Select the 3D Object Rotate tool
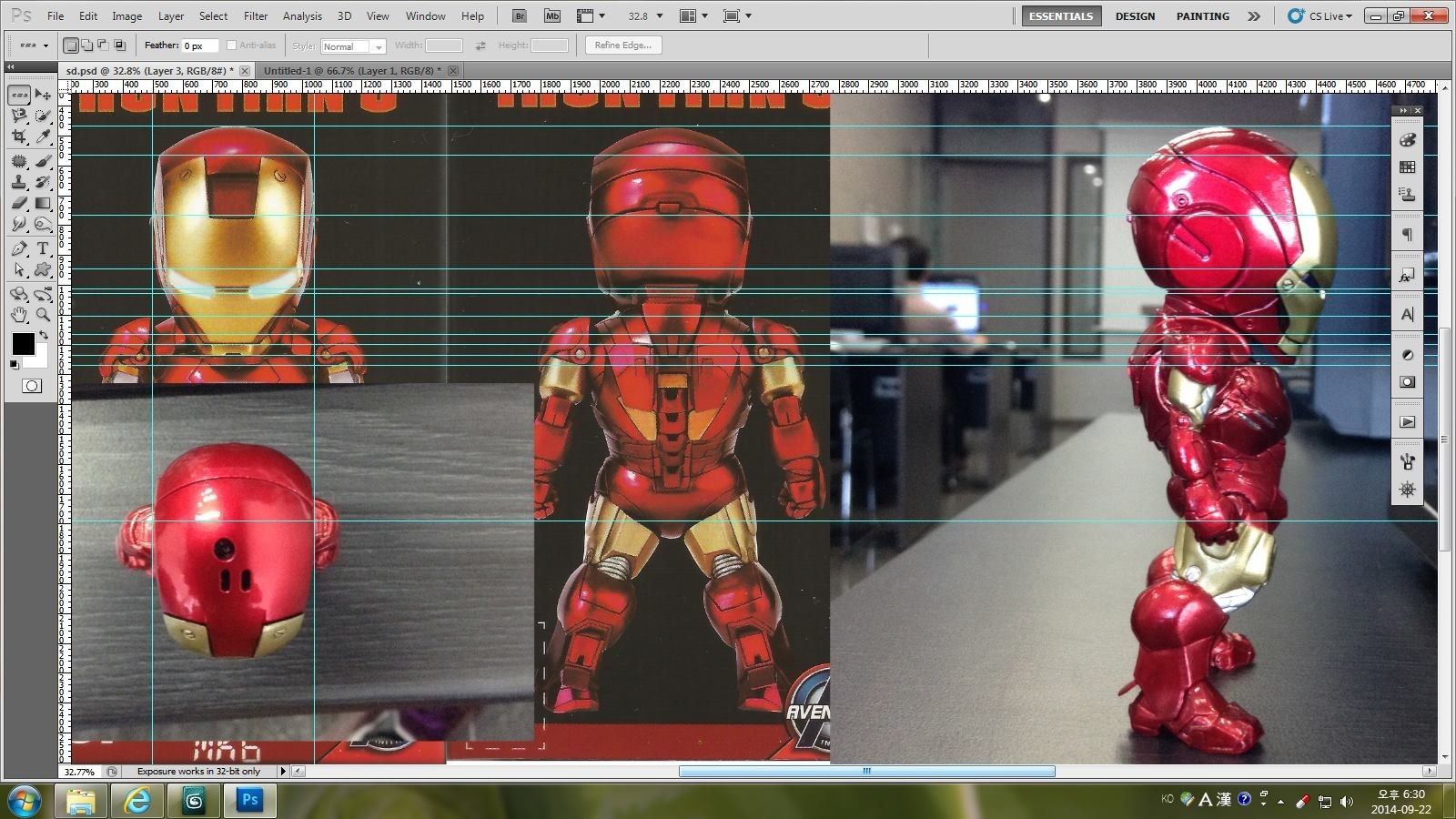 coord(19,294)
